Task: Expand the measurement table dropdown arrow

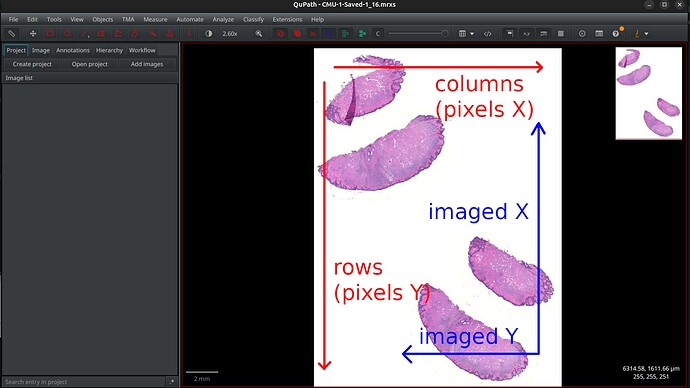Action: (x=472, y=33)
